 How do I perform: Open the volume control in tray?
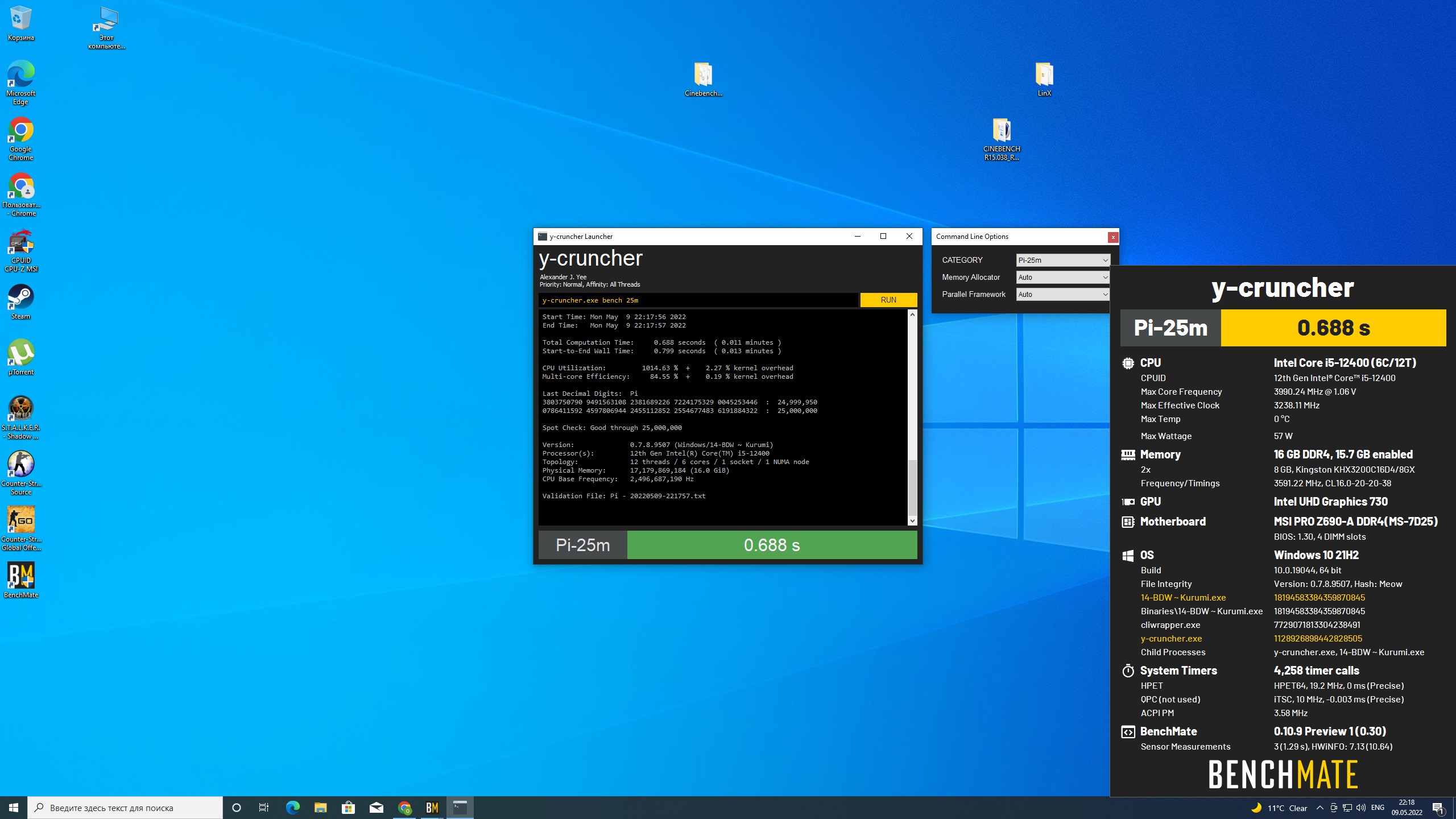click(x=1361, y=808)
